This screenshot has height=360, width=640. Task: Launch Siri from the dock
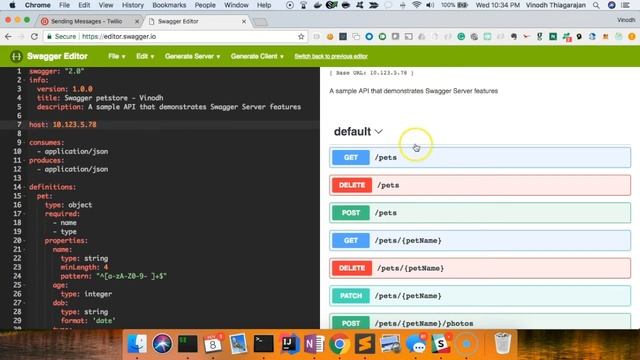pyautogui.click(x=162, y=344)
